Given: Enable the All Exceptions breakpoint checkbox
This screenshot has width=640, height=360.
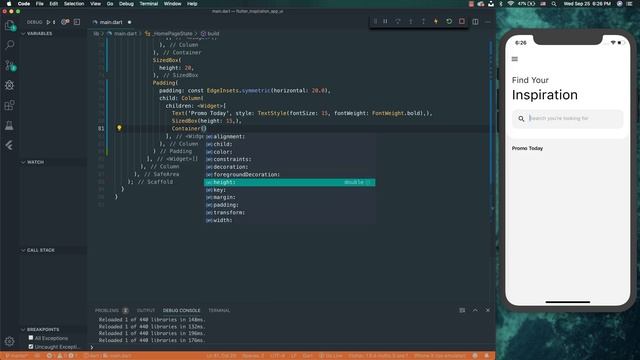Looking at the screenshot, I should tap(31, 338).
